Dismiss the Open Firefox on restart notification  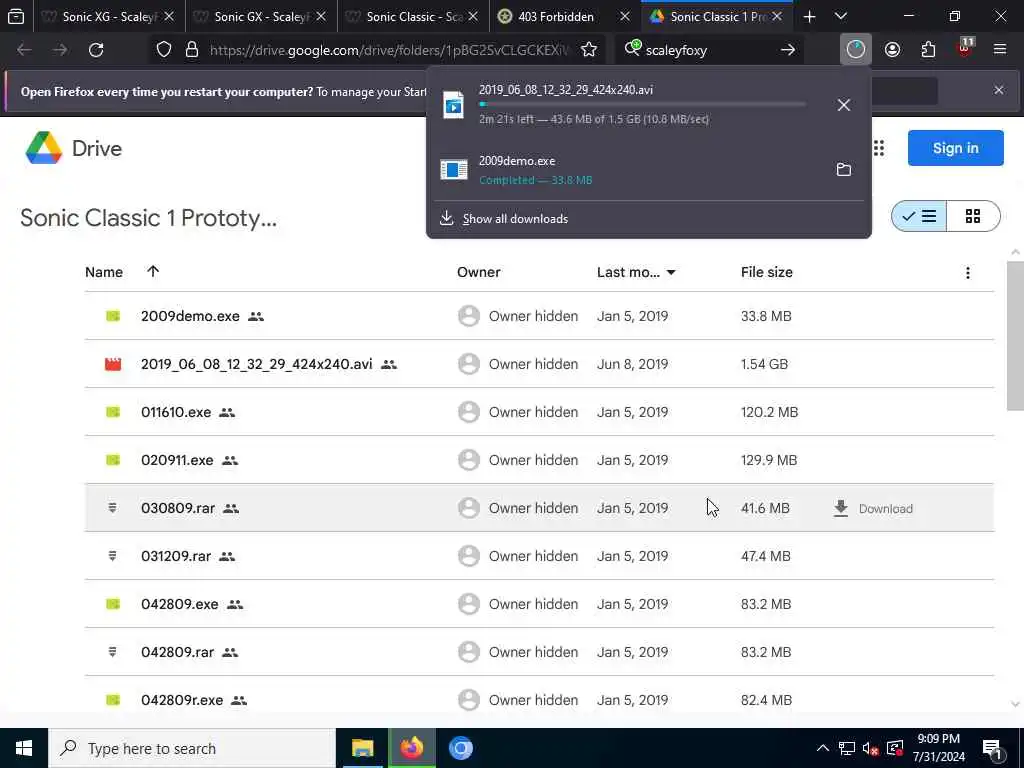pyautogui.click(x=999, y=90)
